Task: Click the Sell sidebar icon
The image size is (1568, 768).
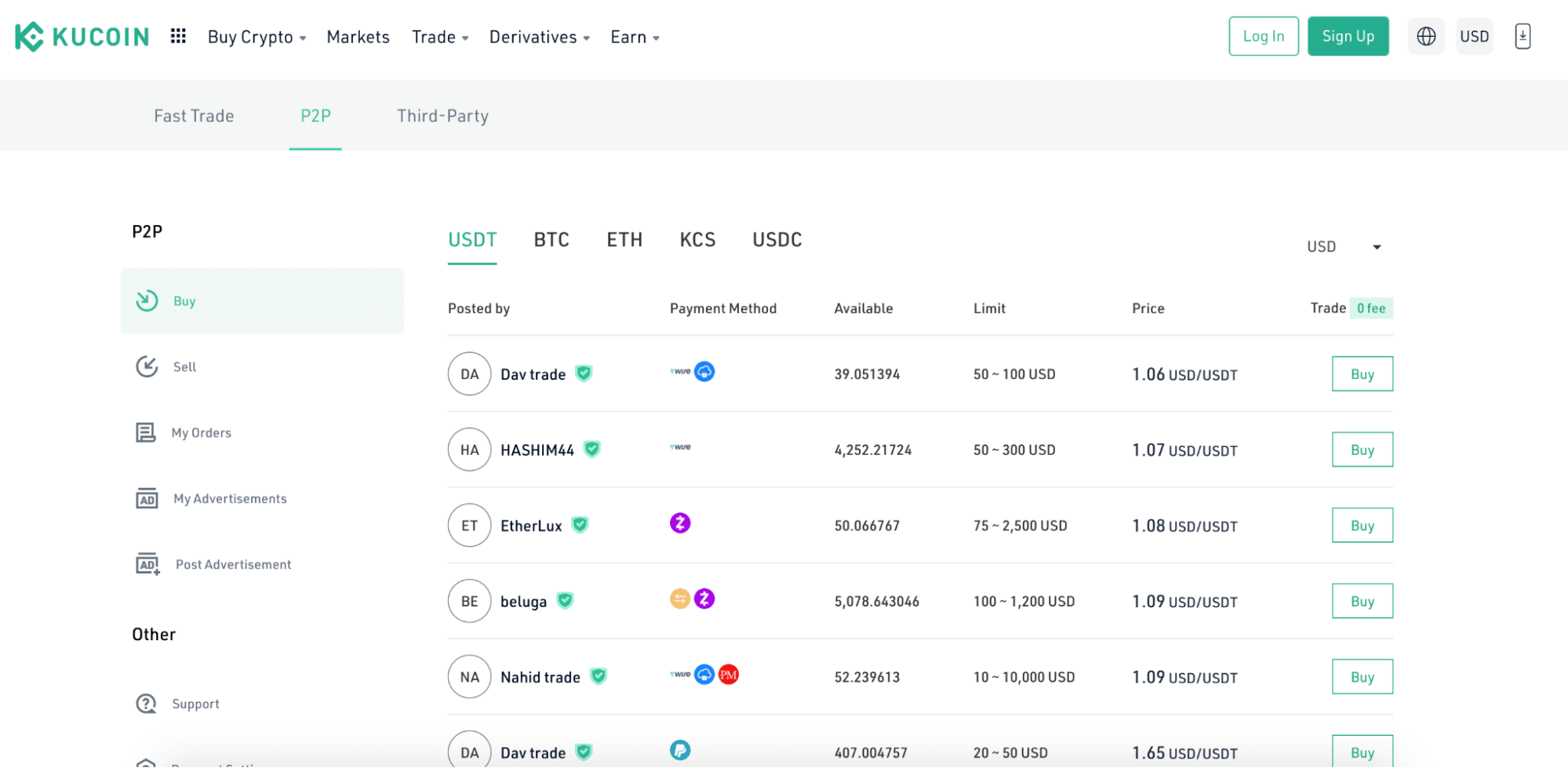Action: click(x=147, y=366)
